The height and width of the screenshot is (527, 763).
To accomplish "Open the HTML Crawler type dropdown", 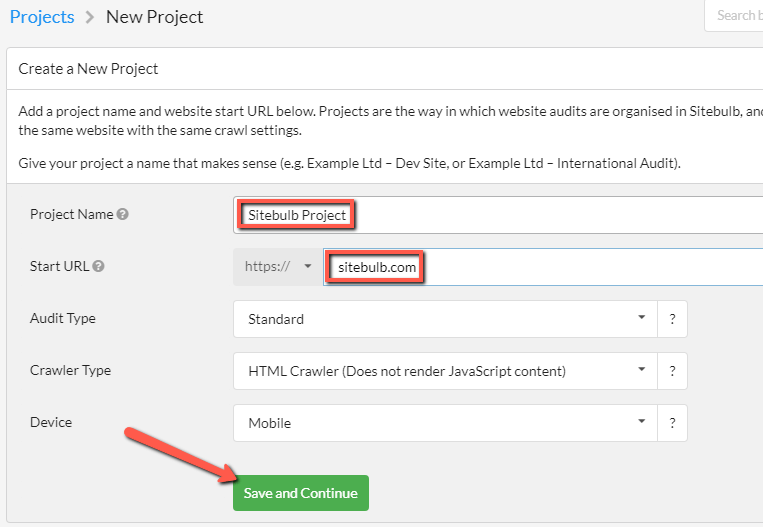I will tap(445, 371).
